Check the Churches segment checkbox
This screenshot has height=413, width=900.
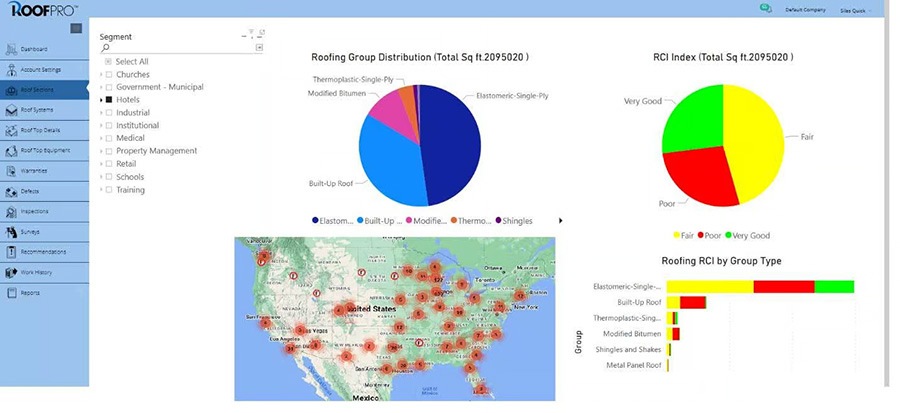(x=108, y=75)
